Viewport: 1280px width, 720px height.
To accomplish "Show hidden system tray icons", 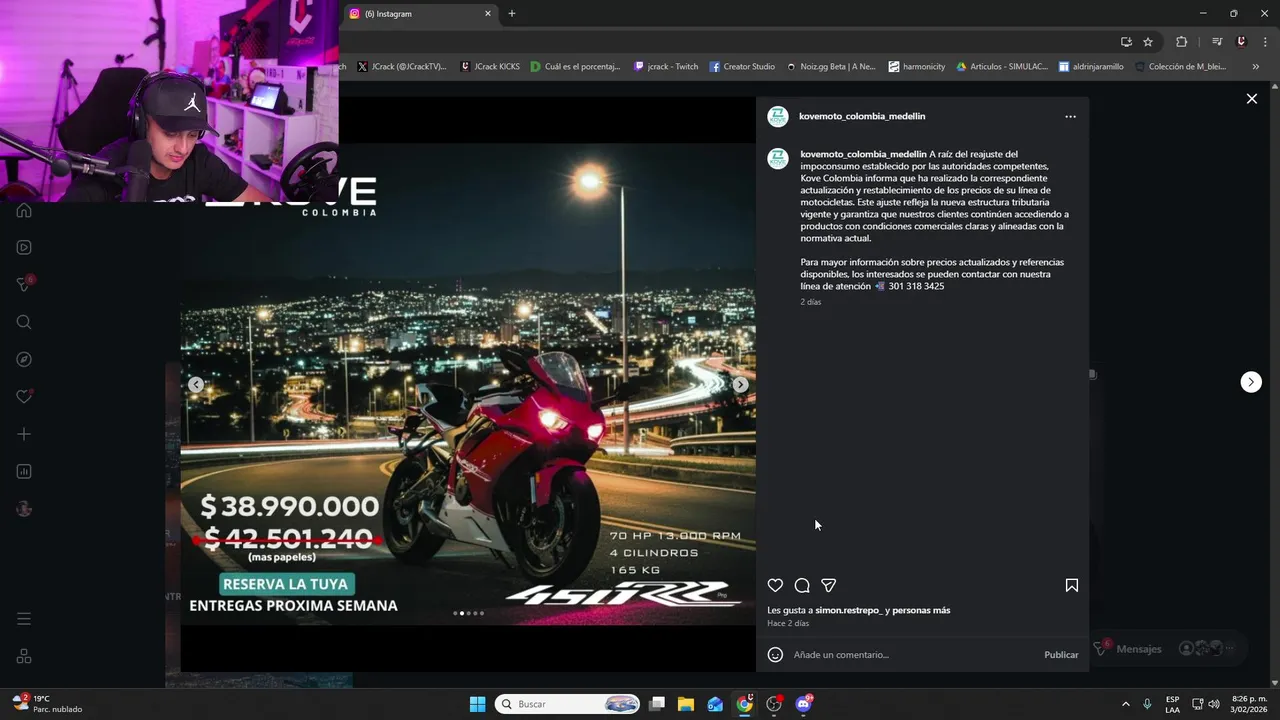I will point(1125,704).
